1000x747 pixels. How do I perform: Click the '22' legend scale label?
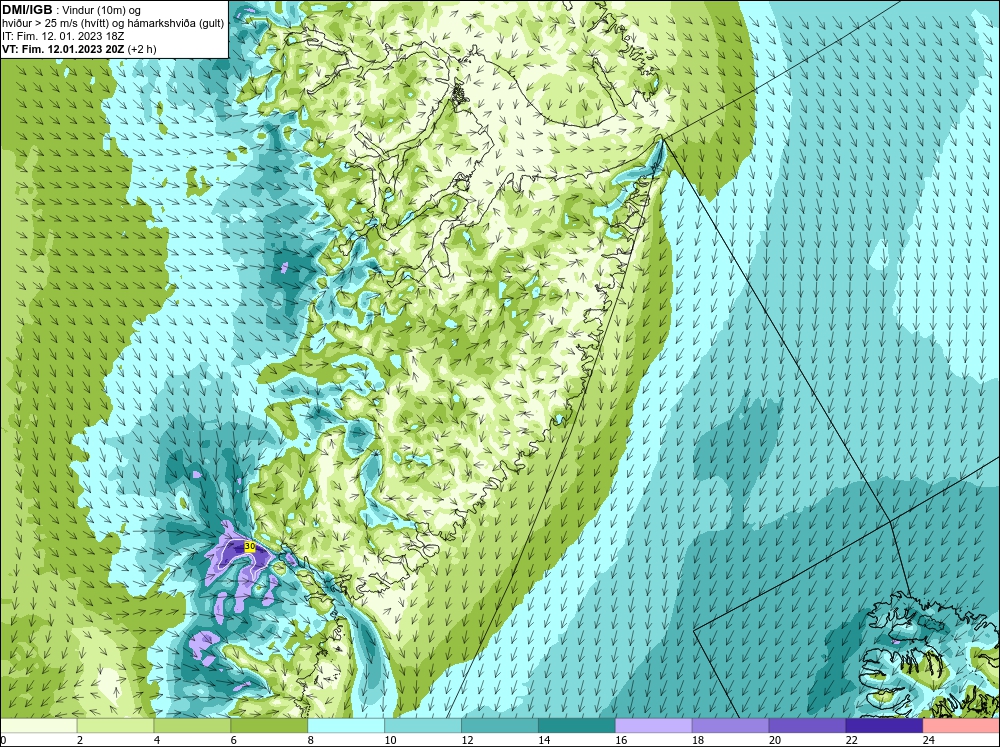coord(851,740)
